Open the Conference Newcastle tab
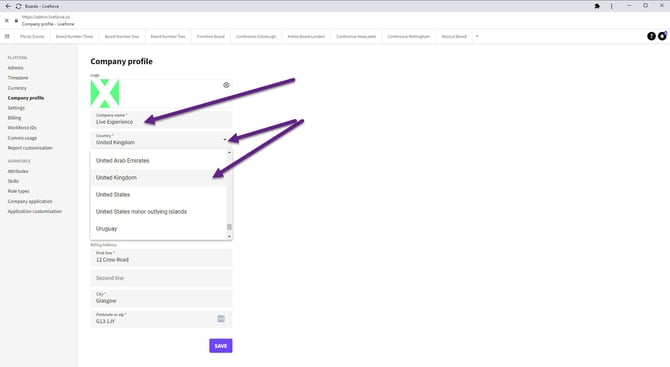 (x=356, y=36)
